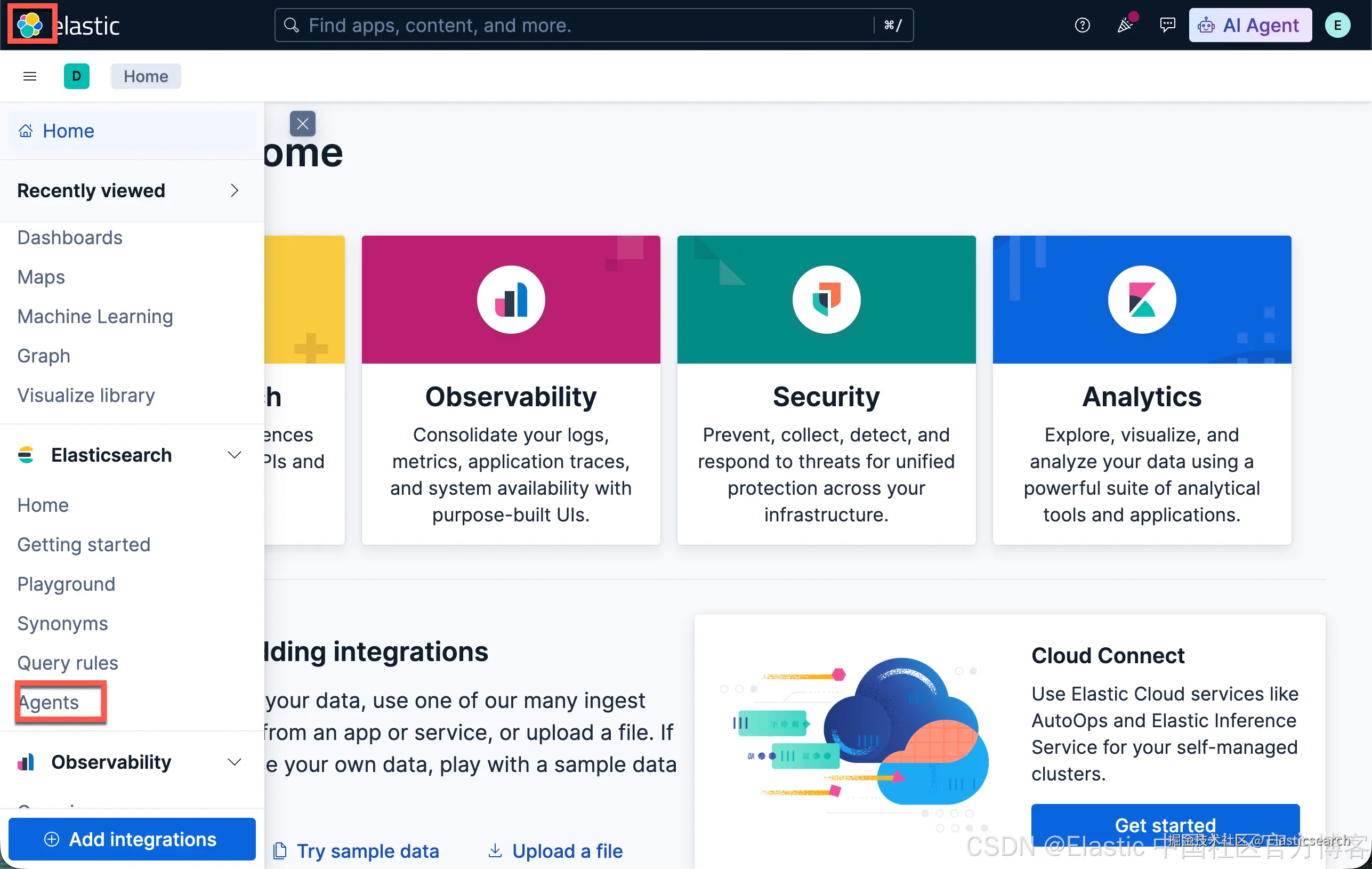Open Maps from the sidebar
The width and height of the screenshot is (1372, 869).
[x=41, y=277]
